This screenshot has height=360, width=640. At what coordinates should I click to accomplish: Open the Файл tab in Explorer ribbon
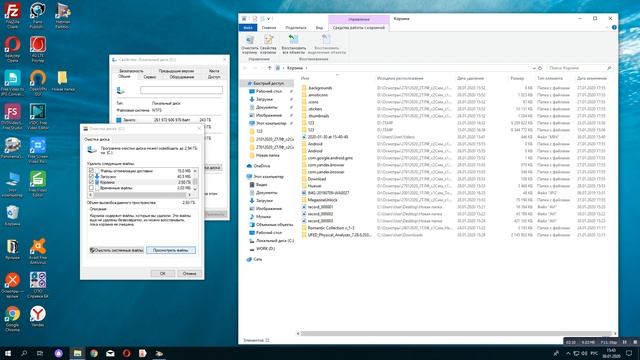(x=248, y=28)
